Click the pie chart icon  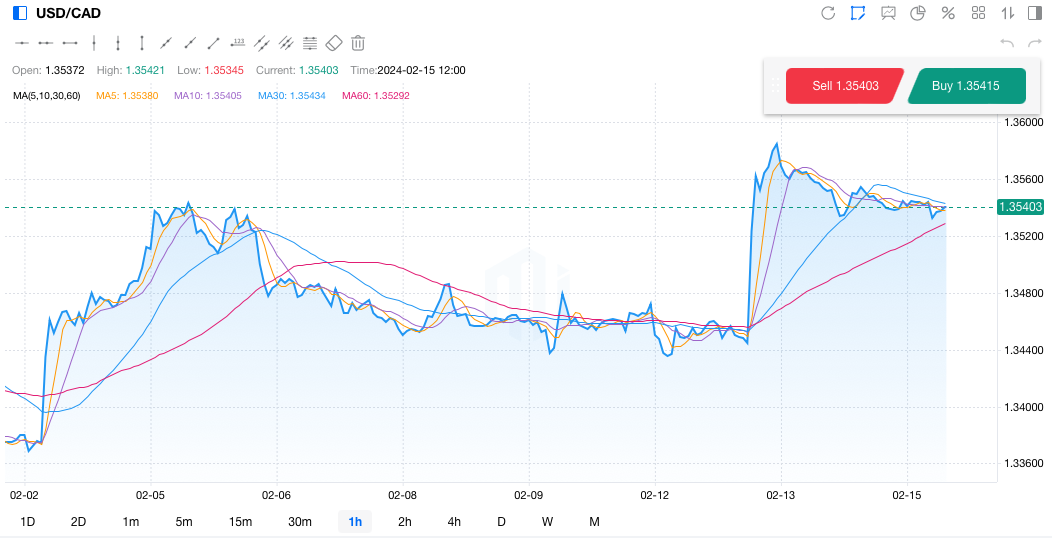918,13
